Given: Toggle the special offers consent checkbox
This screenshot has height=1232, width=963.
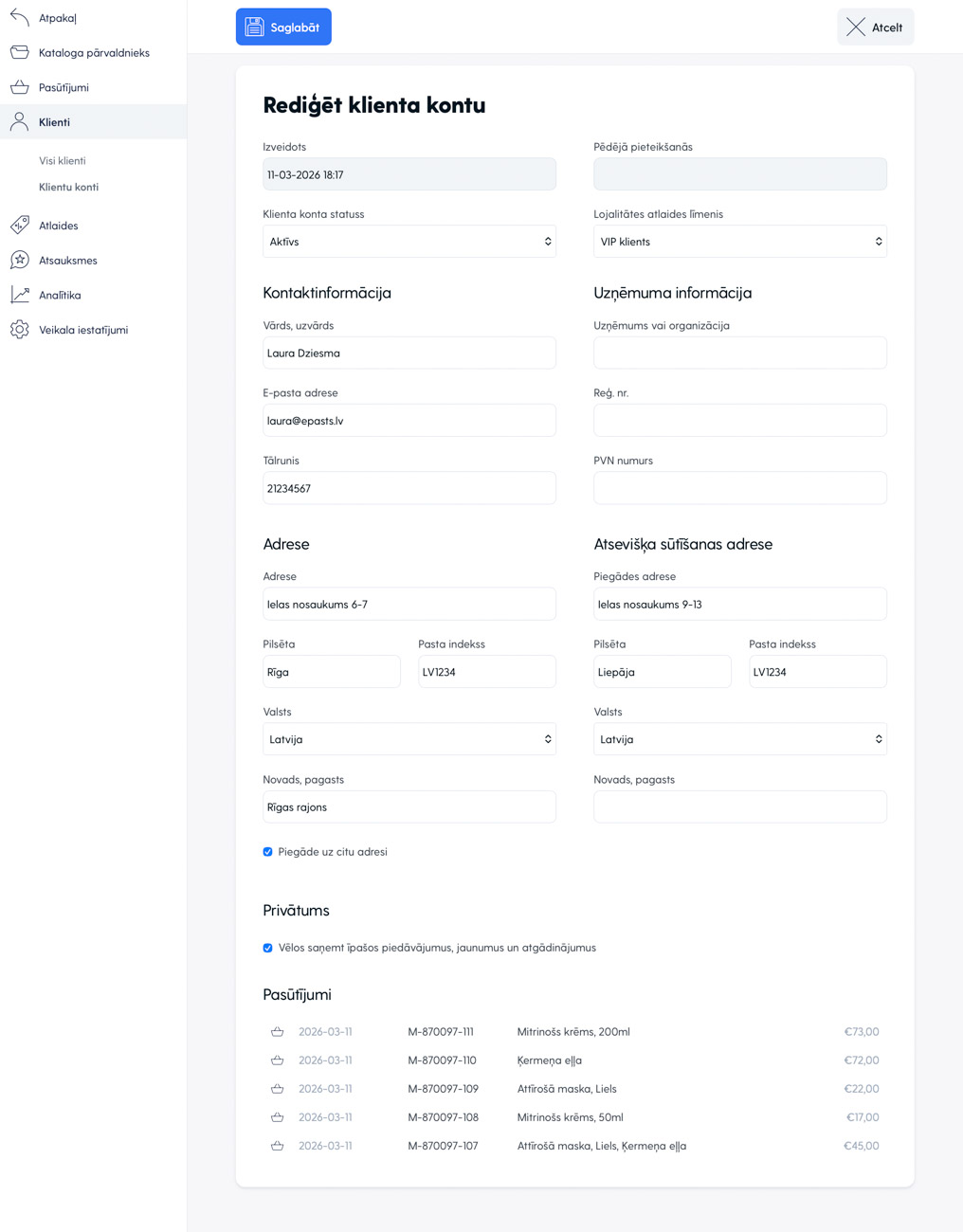Looking at the screenshot, I should 268,948.
